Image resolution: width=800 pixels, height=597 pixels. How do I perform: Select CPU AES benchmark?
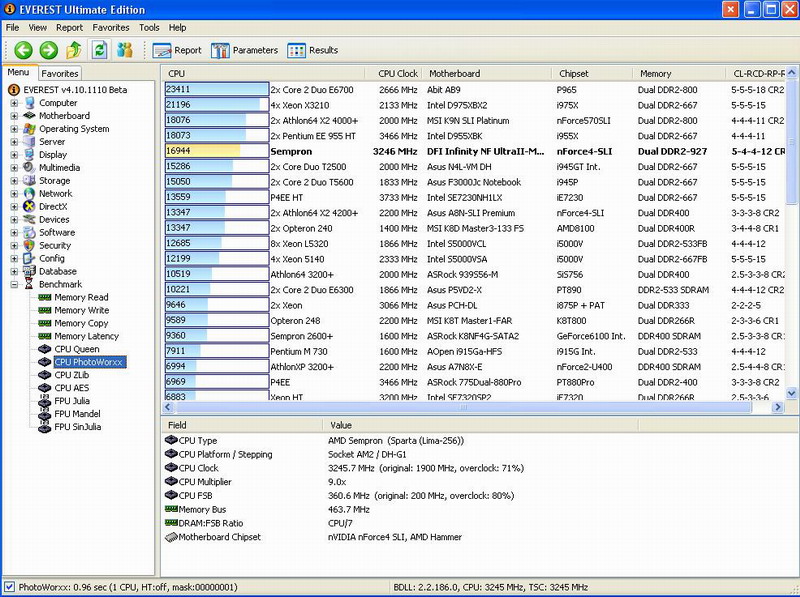[x=71, y=388]
